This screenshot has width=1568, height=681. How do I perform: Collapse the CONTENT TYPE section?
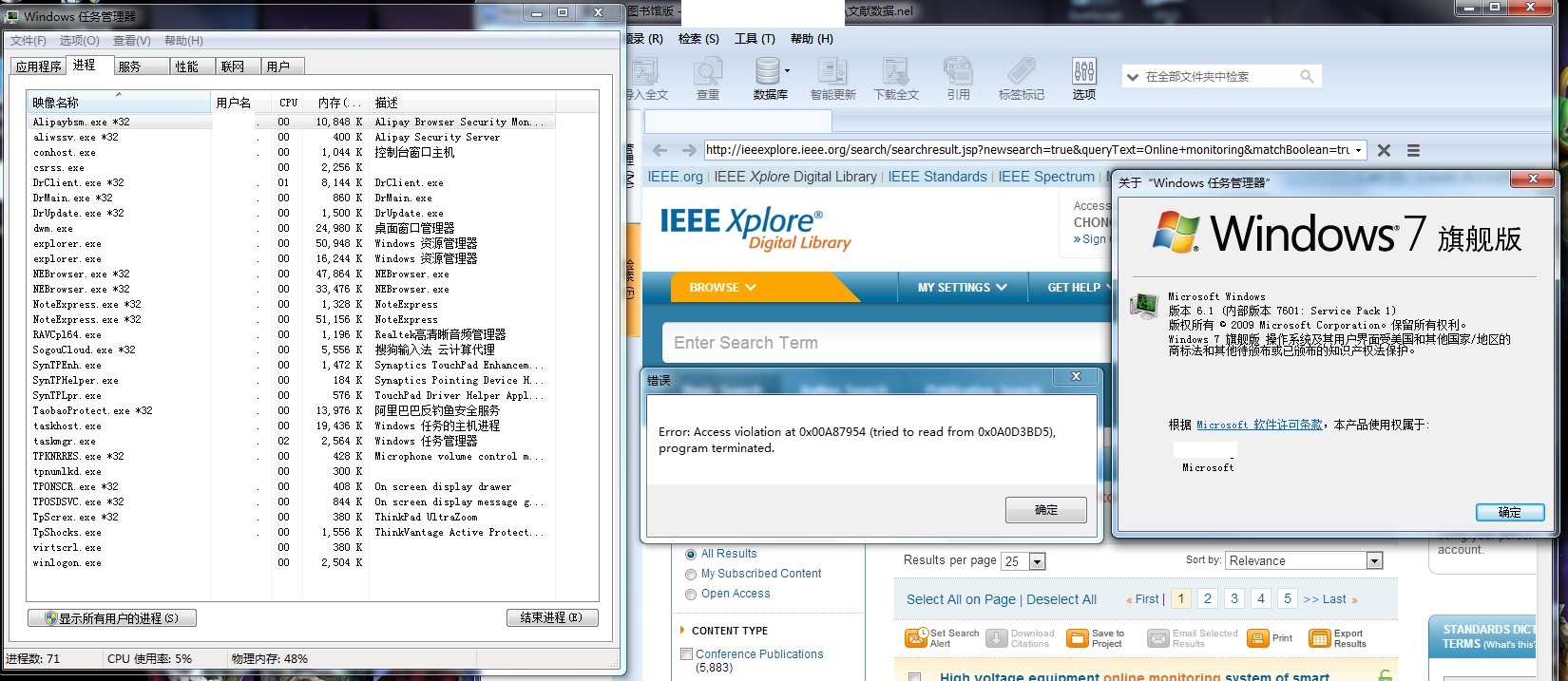click(x=682, y=631)
